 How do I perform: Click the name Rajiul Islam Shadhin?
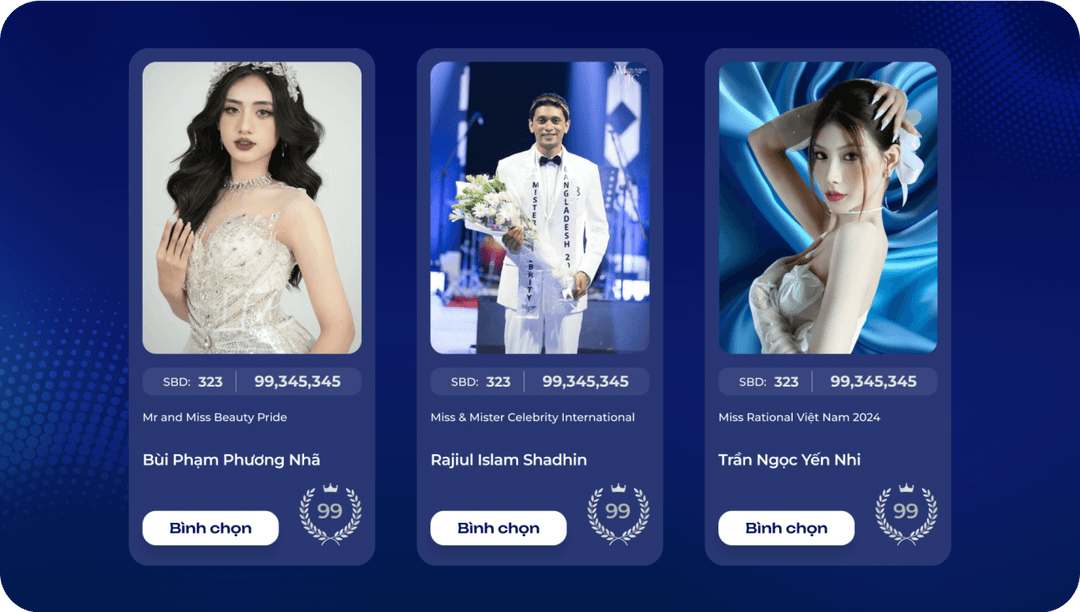pyautogui.click(x=509, y=460)
